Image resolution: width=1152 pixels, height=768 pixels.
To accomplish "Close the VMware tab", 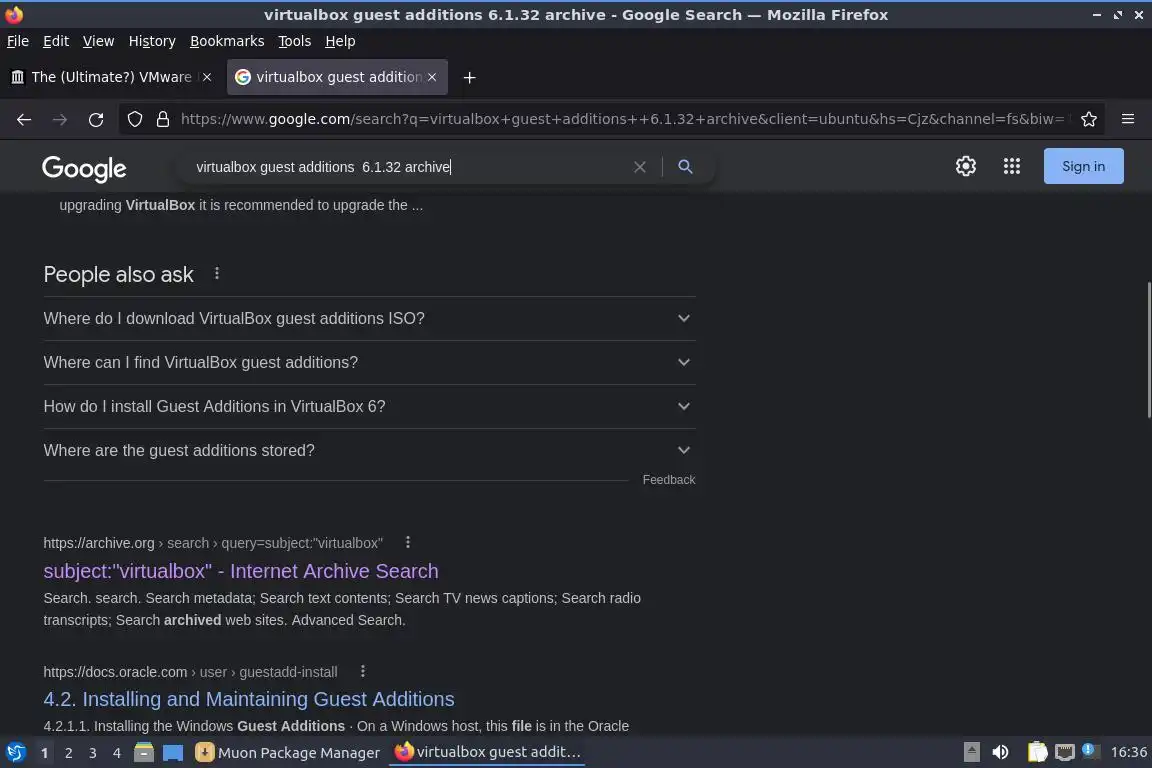I will [207, 77].
